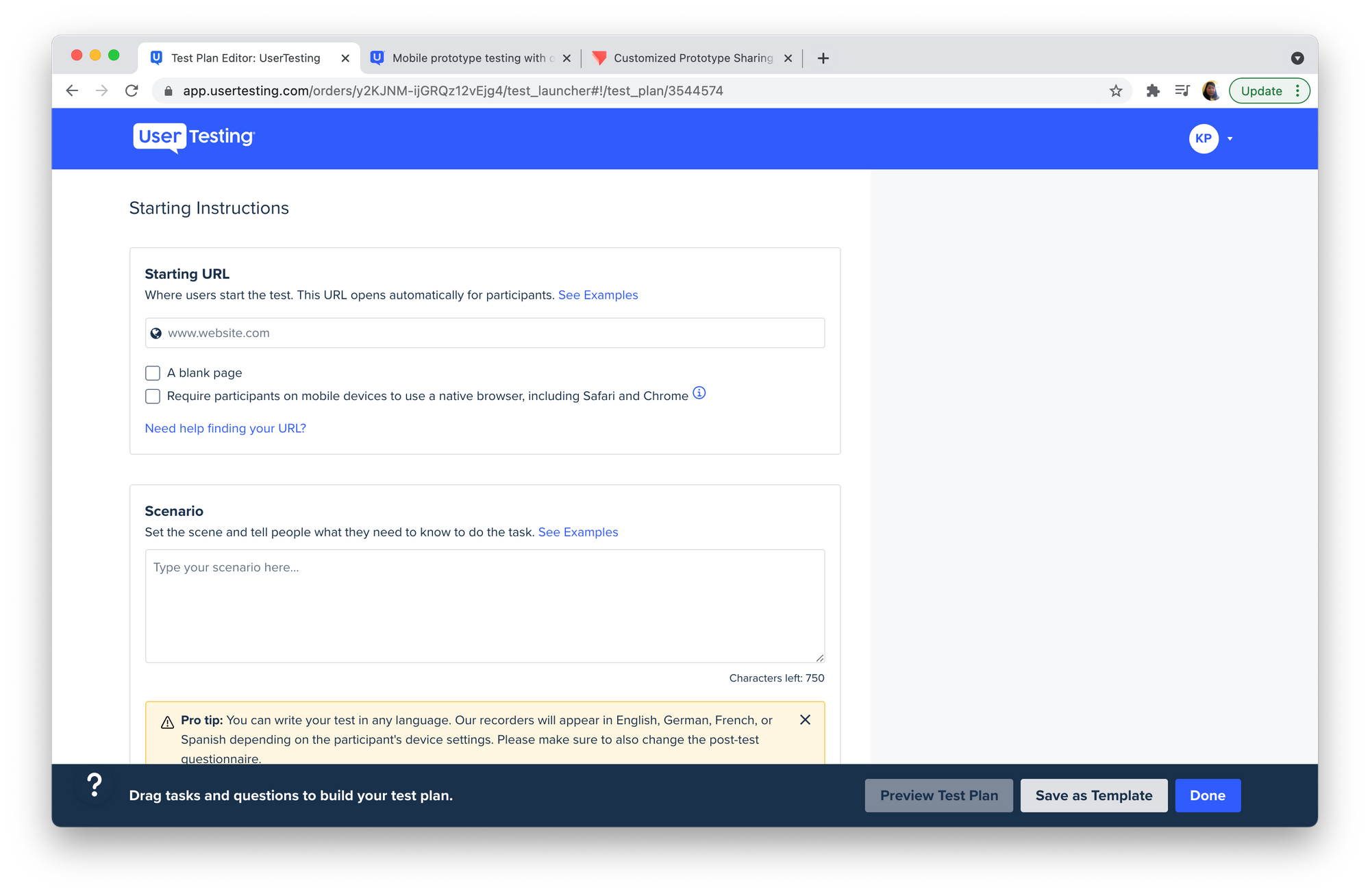The width and height of the screenshot is (1370, 896).
Task: Click the KP user profile avatar icon
Action: (1204, 138)
